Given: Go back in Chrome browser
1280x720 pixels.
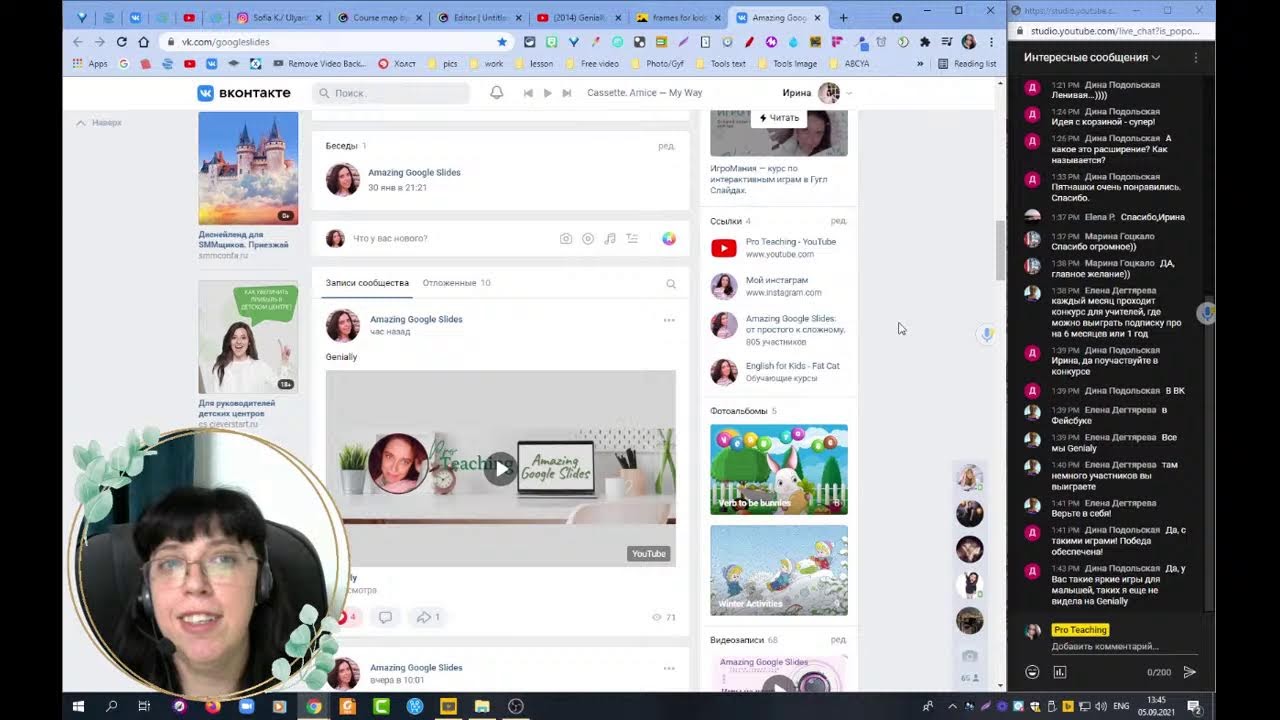Looking at the screenshot, I should (x=77, y=42).
